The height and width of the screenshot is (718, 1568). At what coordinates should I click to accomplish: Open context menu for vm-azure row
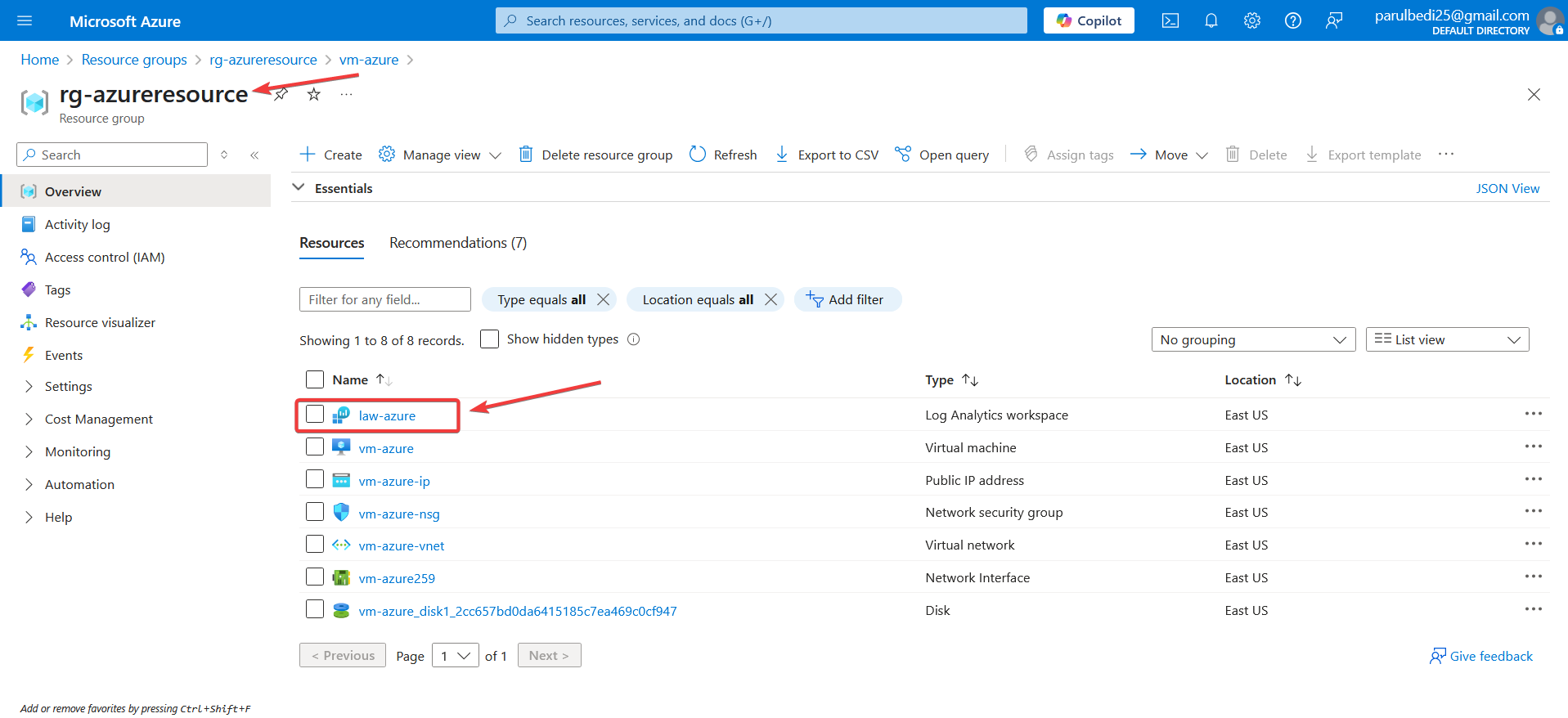click(1534, 447)
